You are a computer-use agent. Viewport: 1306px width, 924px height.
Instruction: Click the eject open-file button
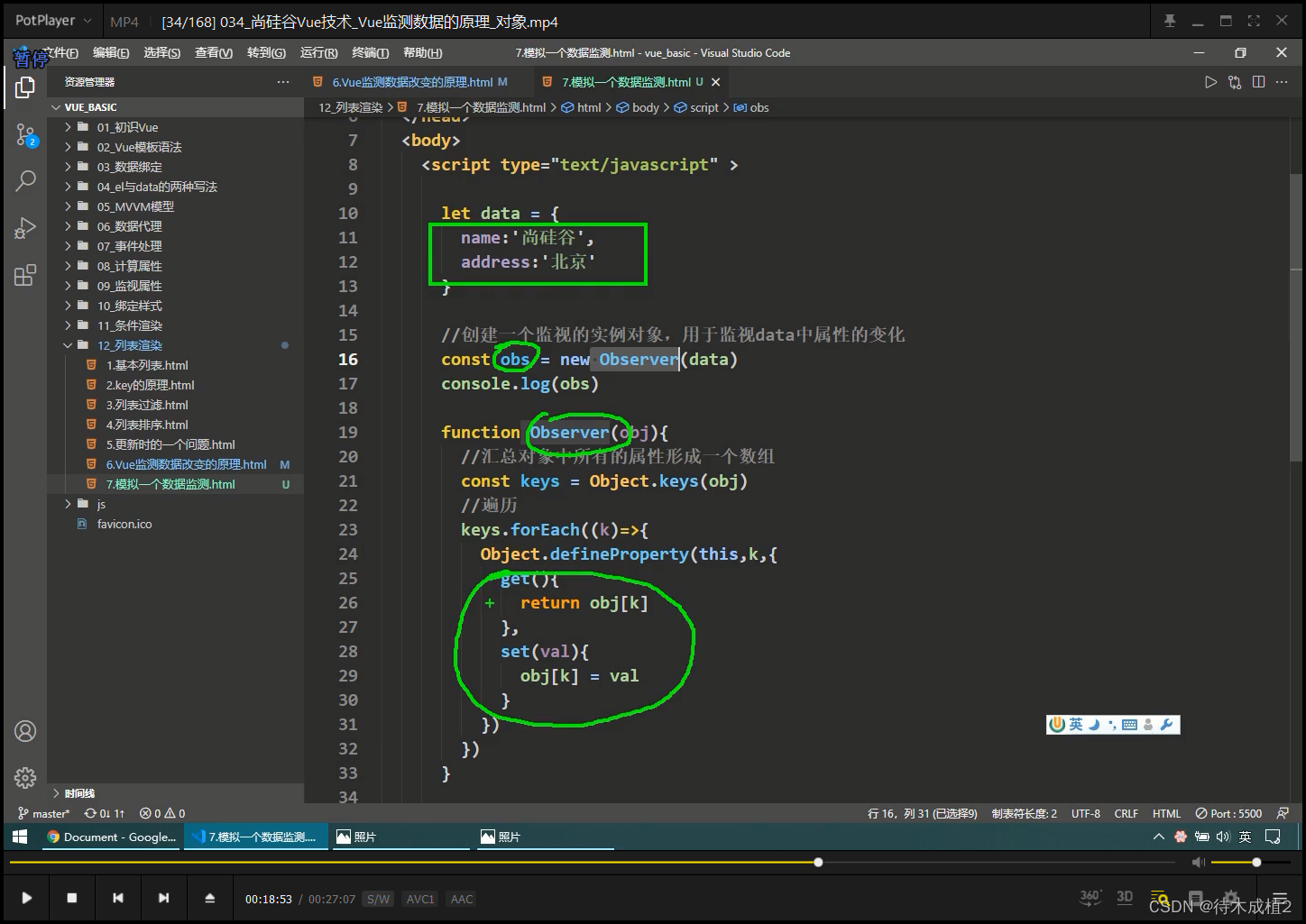tap(209, 898)
